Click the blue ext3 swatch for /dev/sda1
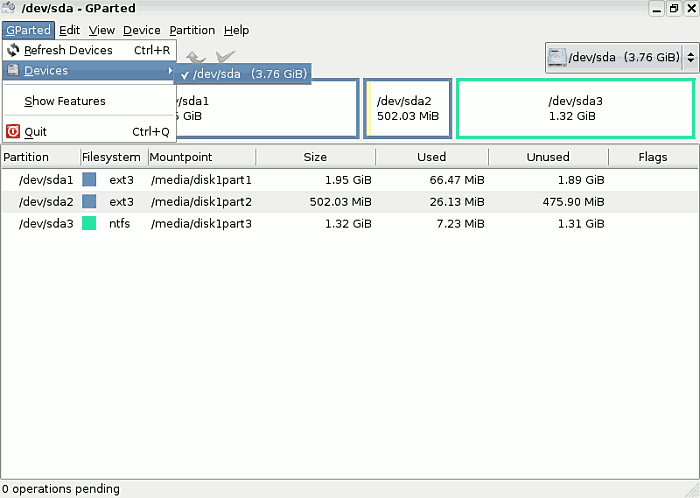This screenshot has width=700, height=498. [89, 180]
